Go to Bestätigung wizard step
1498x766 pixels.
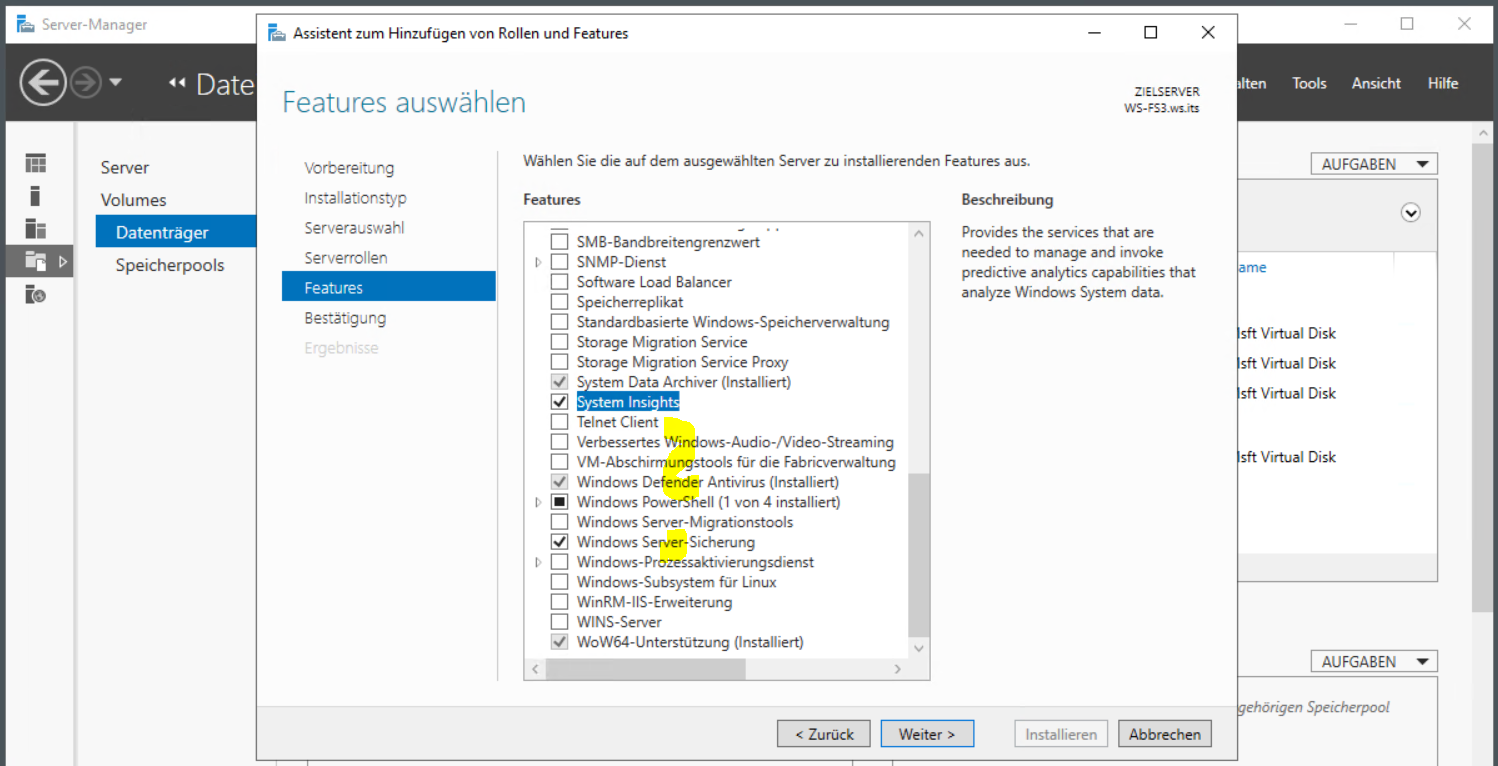(x=345, y=318)
